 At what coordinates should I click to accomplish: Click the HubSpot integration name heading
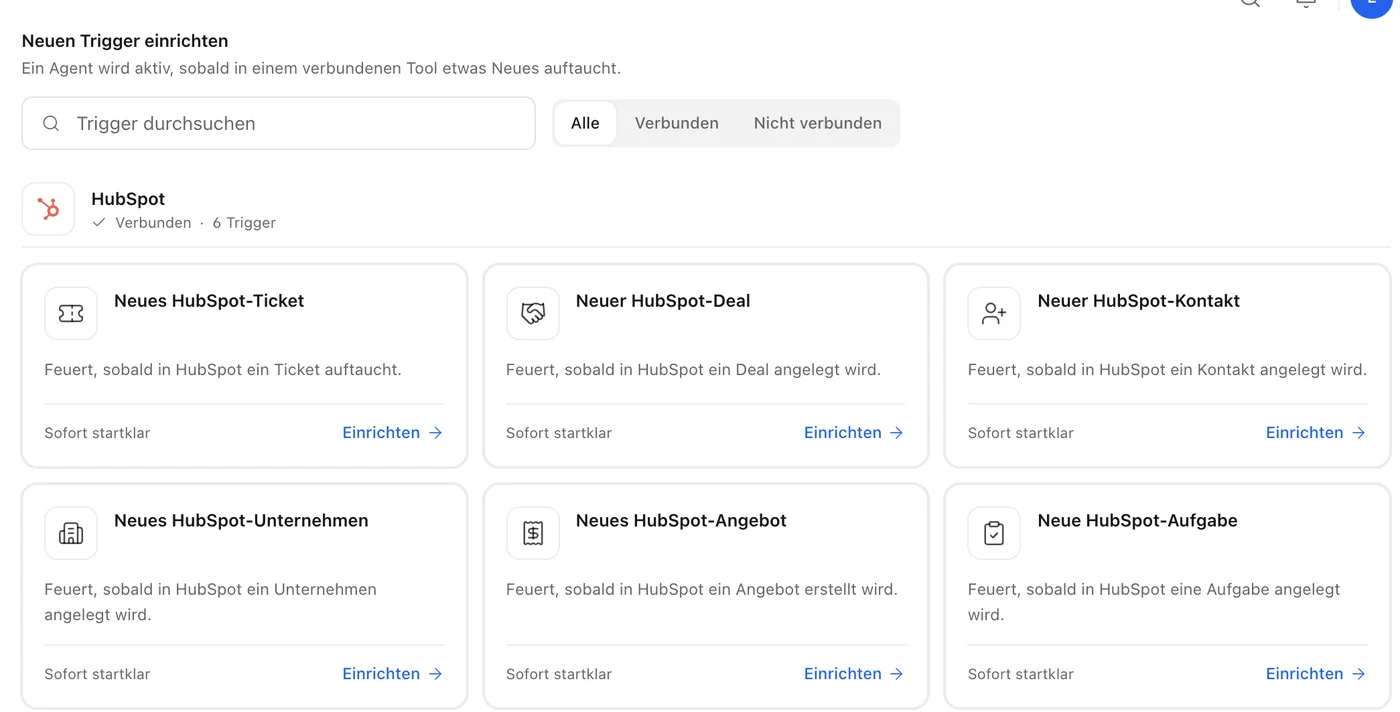pos(128,199)
